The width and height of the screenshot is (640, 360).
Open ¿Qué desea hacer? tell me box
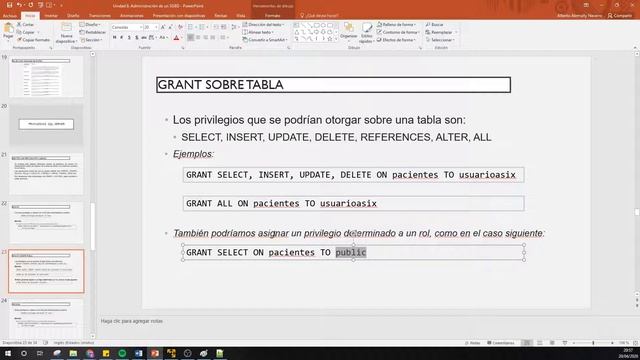[x=320, y=16]
